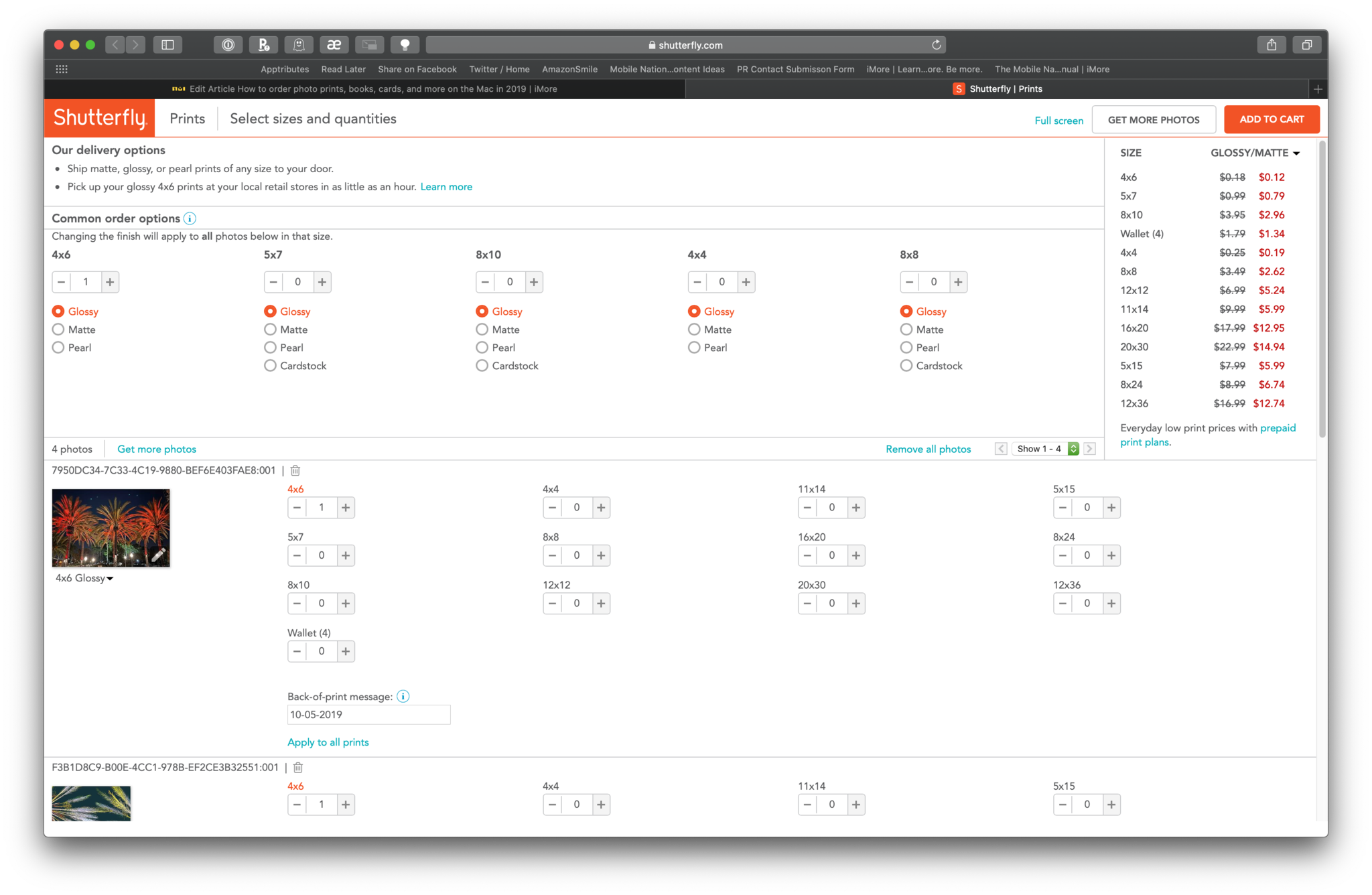Reload page with Safari refresh icon
Viewport: 1372px width, 895px height.
point(936,45)
